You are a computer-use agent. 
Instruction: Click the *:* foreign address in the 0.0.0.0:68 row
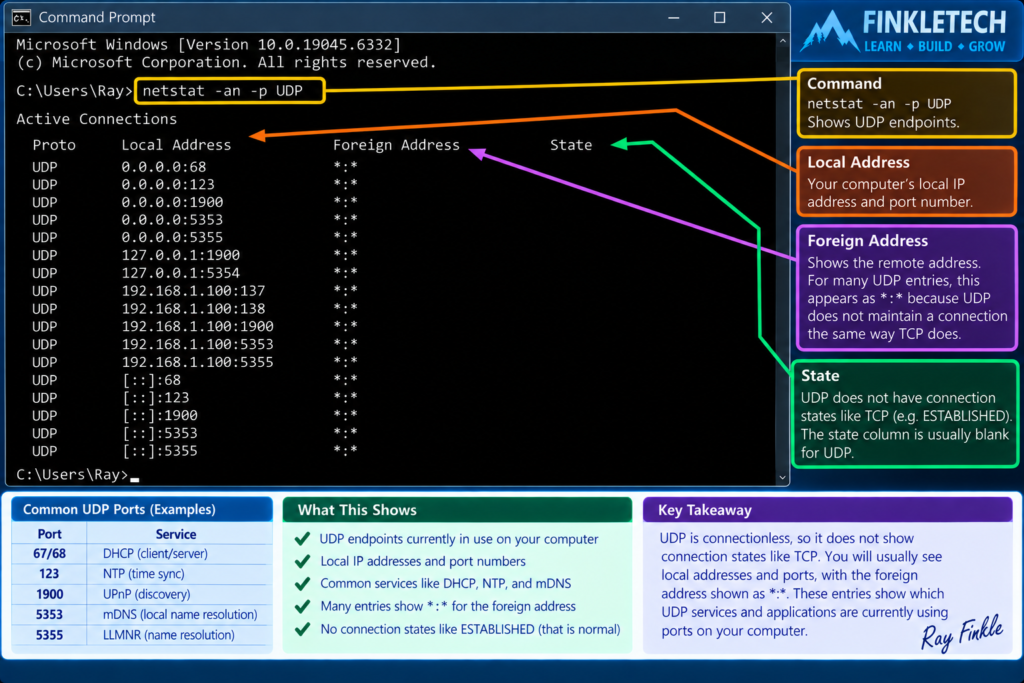[345, 167]
